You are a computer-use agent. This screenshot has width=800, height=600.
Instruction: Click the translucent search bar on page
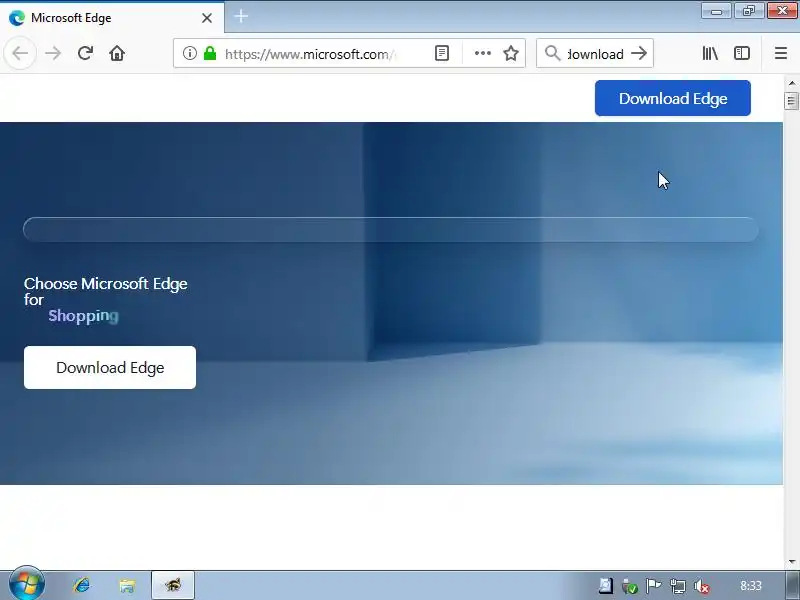click(391, 229)
